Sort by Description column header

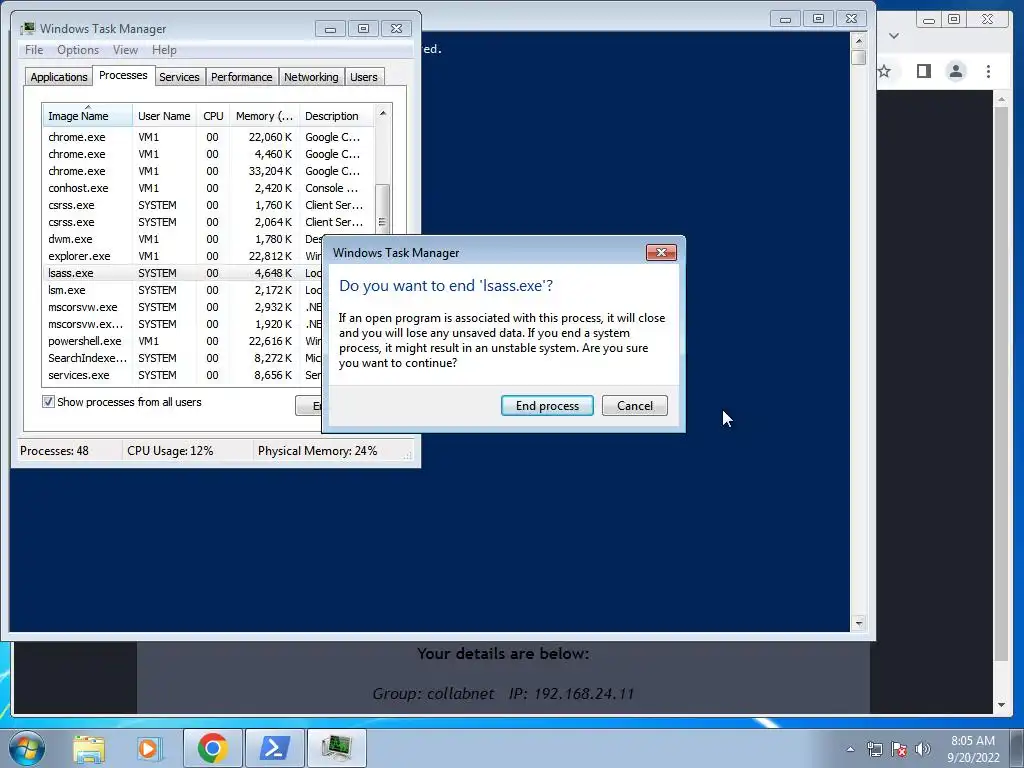[x=337, y=116]
